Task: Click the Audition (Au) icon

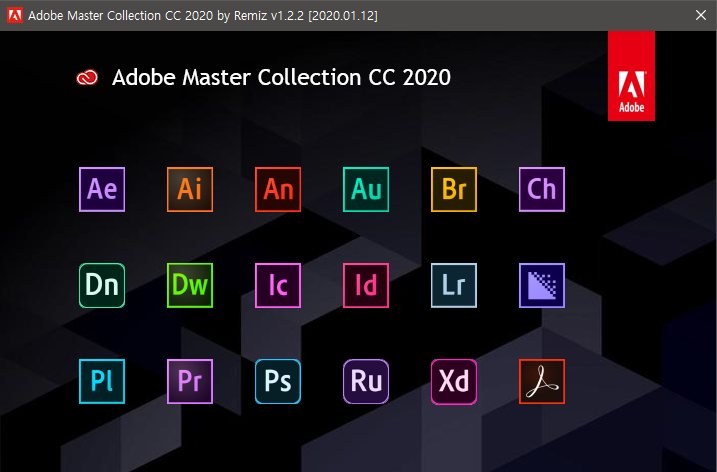Action: point(366,189)
